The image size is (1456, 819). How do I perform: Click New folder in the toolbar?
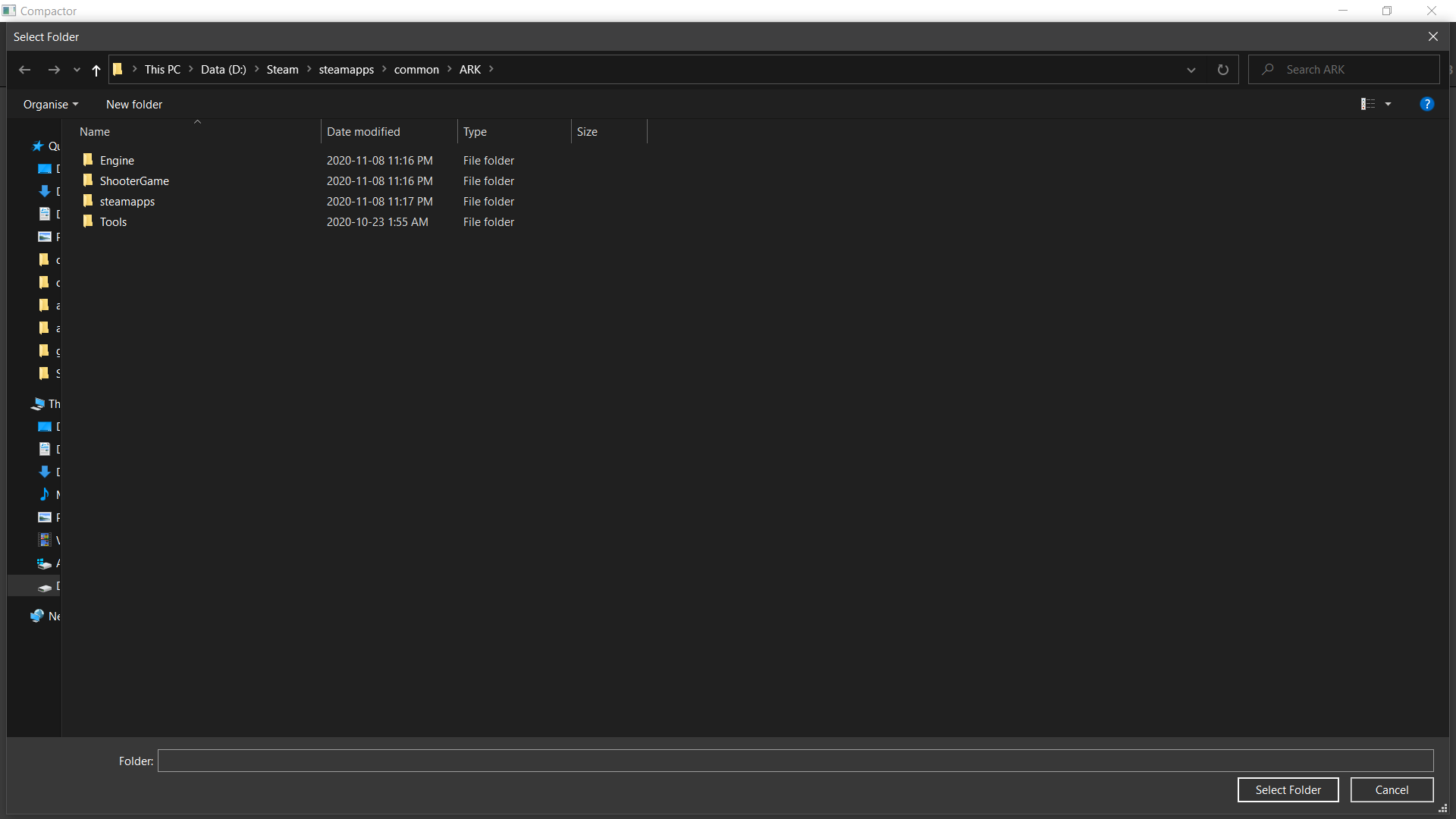(x=134, y=105)
